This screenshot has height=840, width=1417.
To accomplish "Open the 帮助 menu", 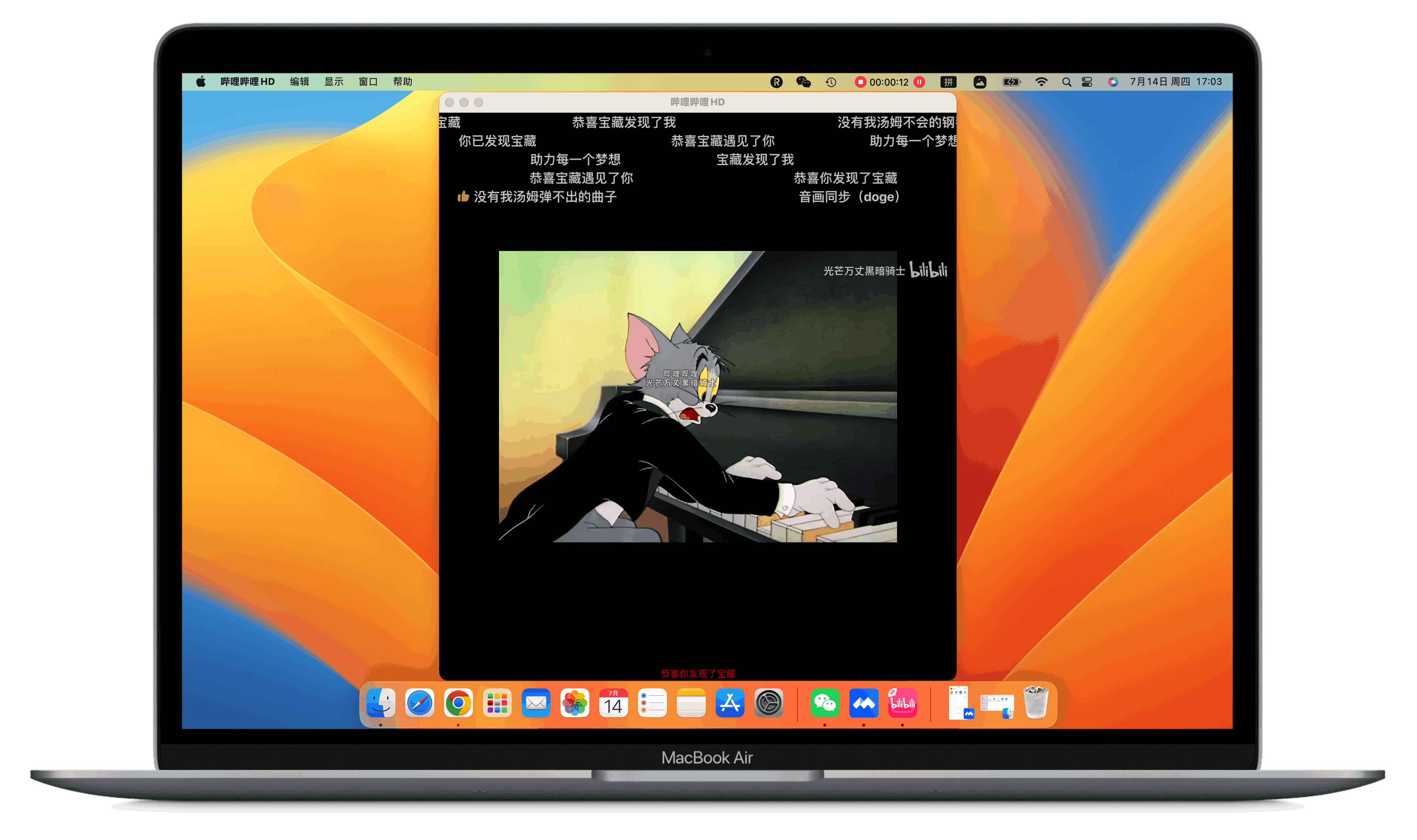I will click(403, 82).
